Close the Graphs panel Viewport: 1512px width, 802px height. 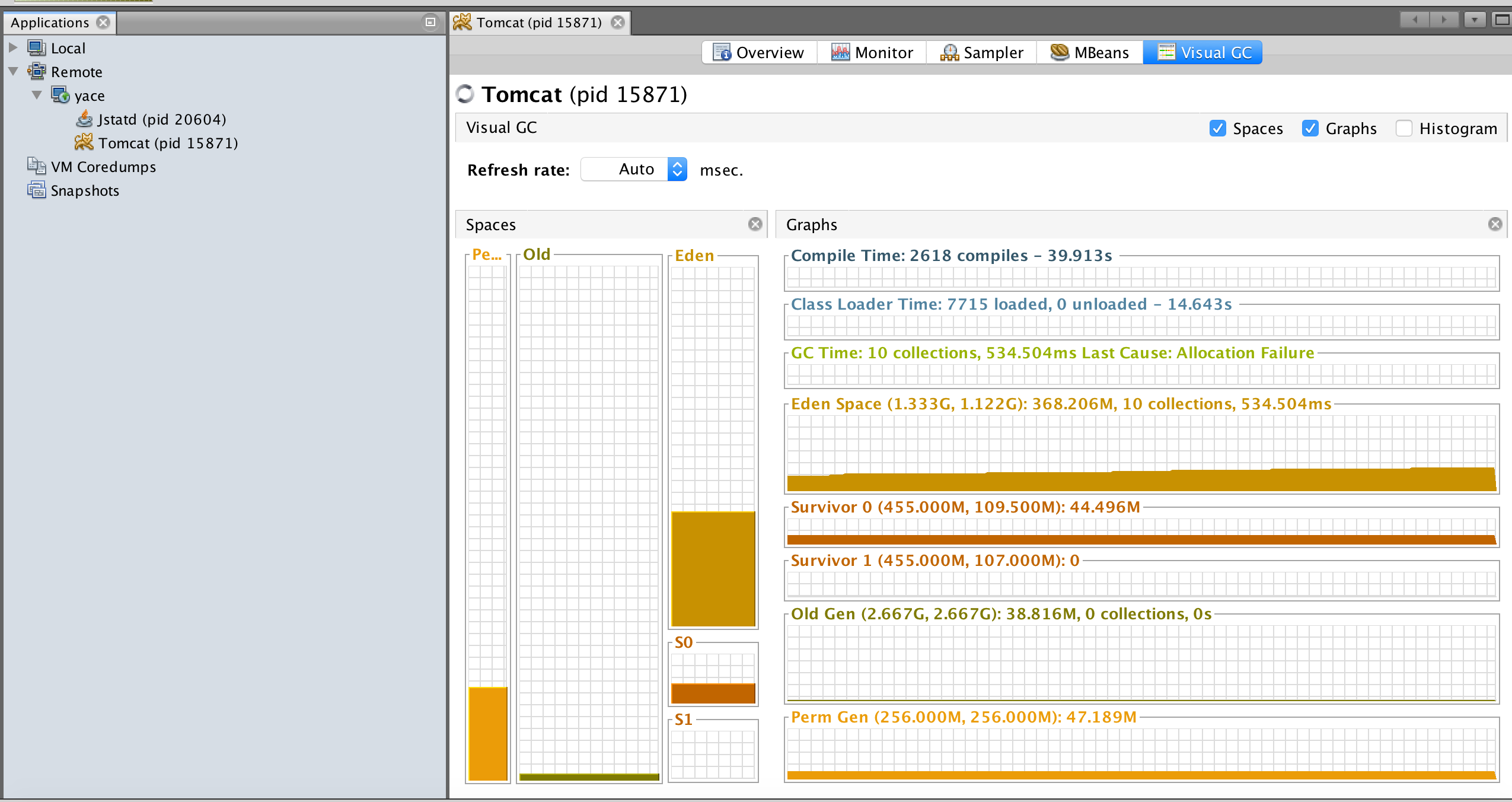click(x=1495, y=224)
